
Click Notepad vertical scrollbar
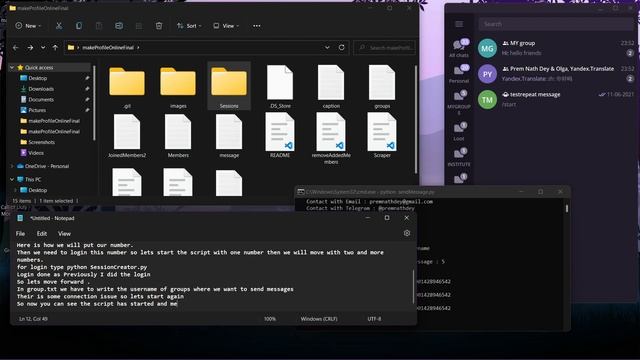(x=413, y=286)
